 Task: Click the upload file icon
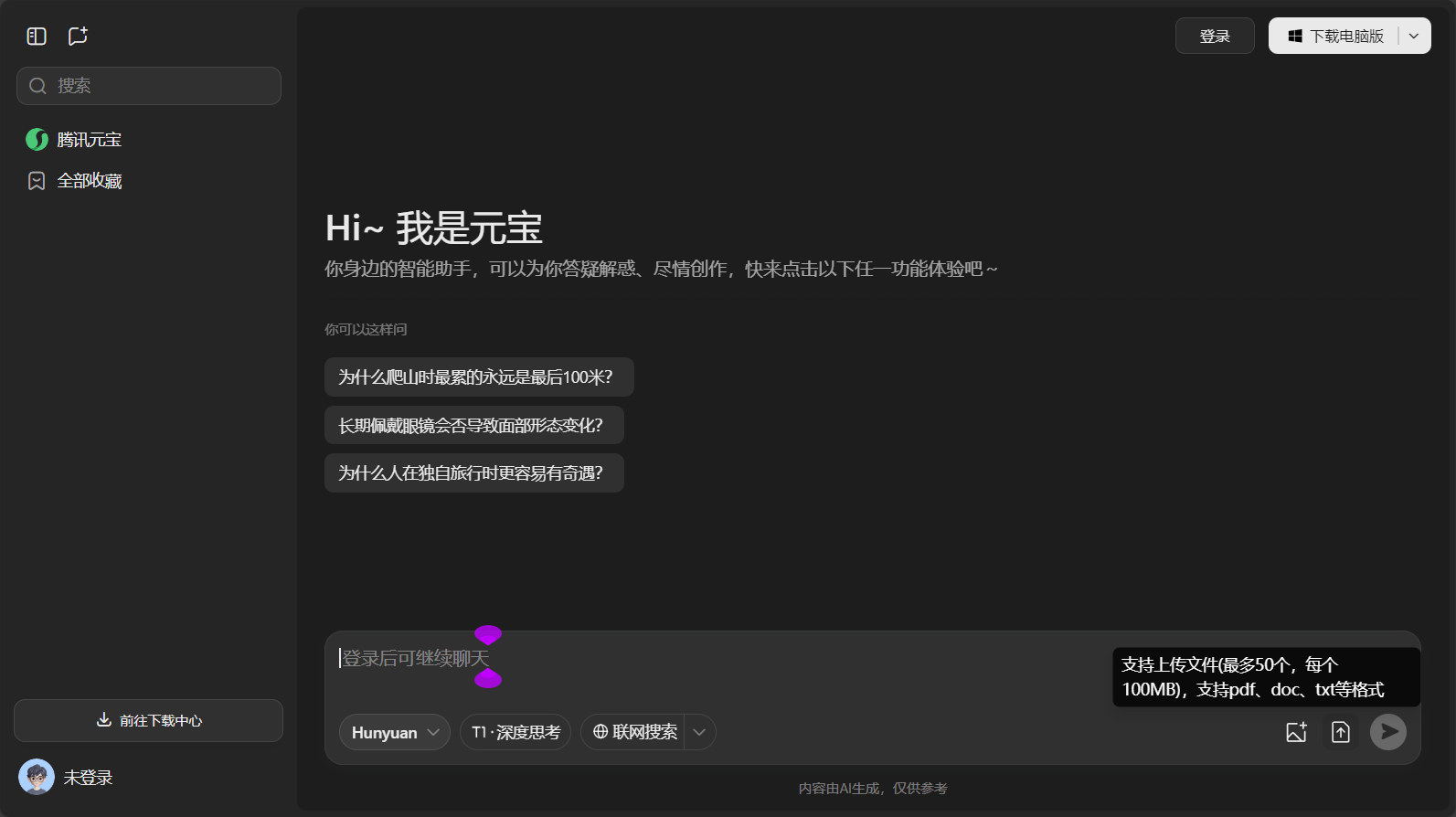(x=1341, y=732)
